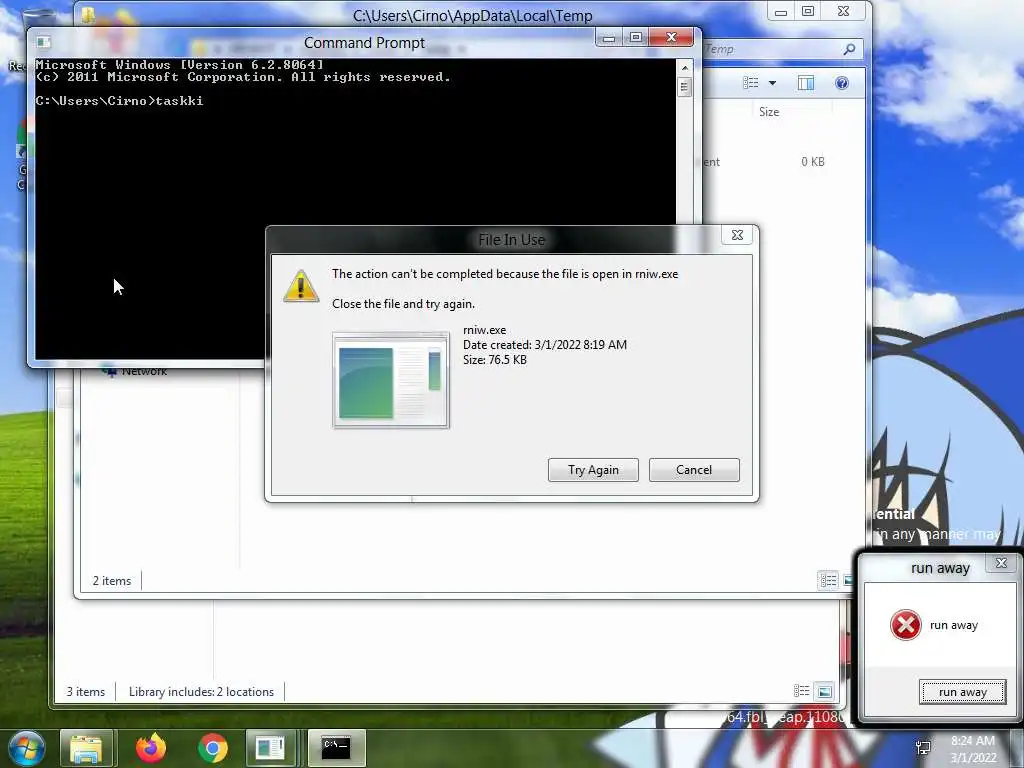Click large icons view in library window status bar

(x=825, y=691)
